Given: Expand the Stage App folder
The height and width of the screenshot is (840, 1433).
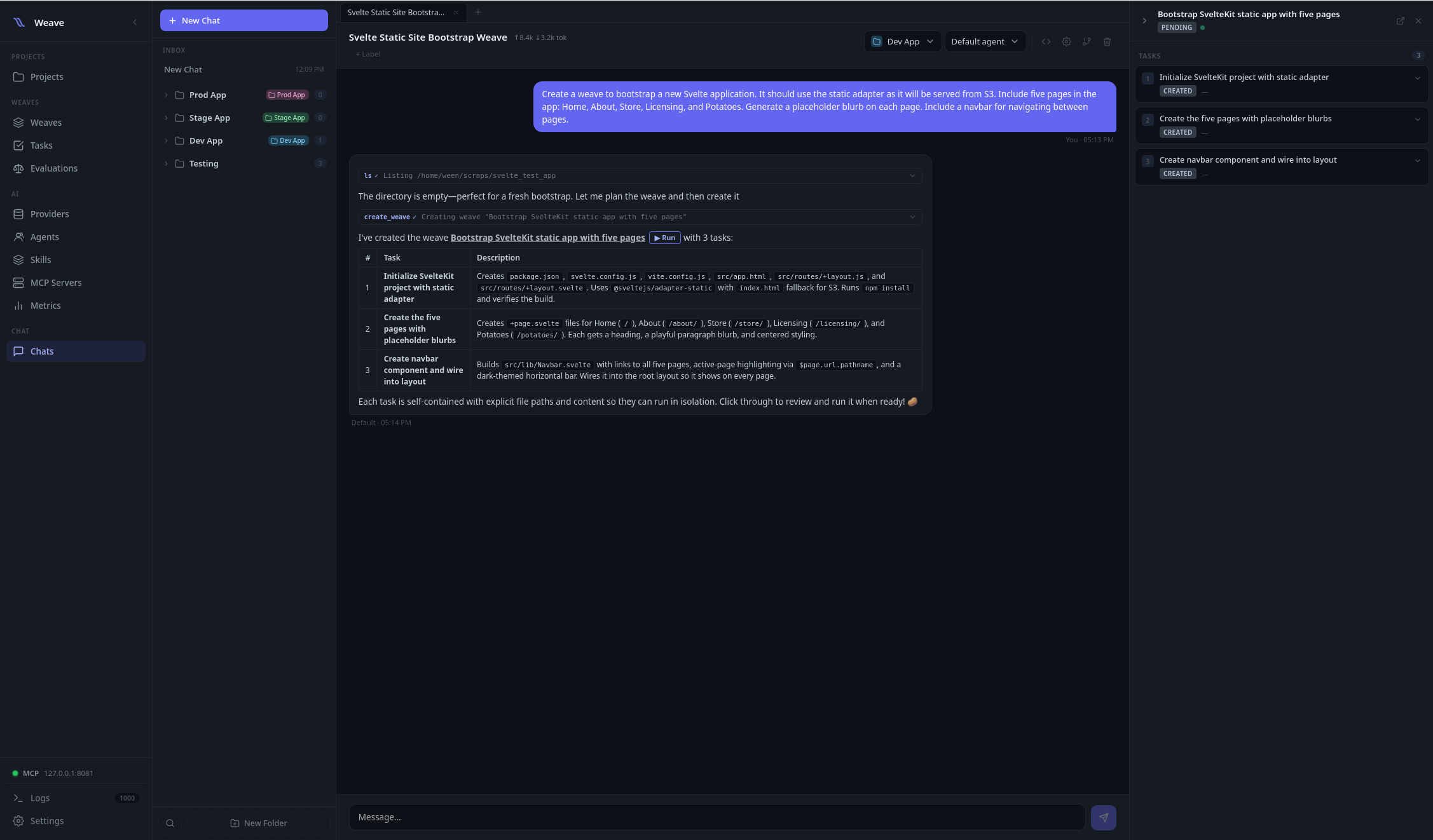Looking at the screenshot, I should 167,118.
